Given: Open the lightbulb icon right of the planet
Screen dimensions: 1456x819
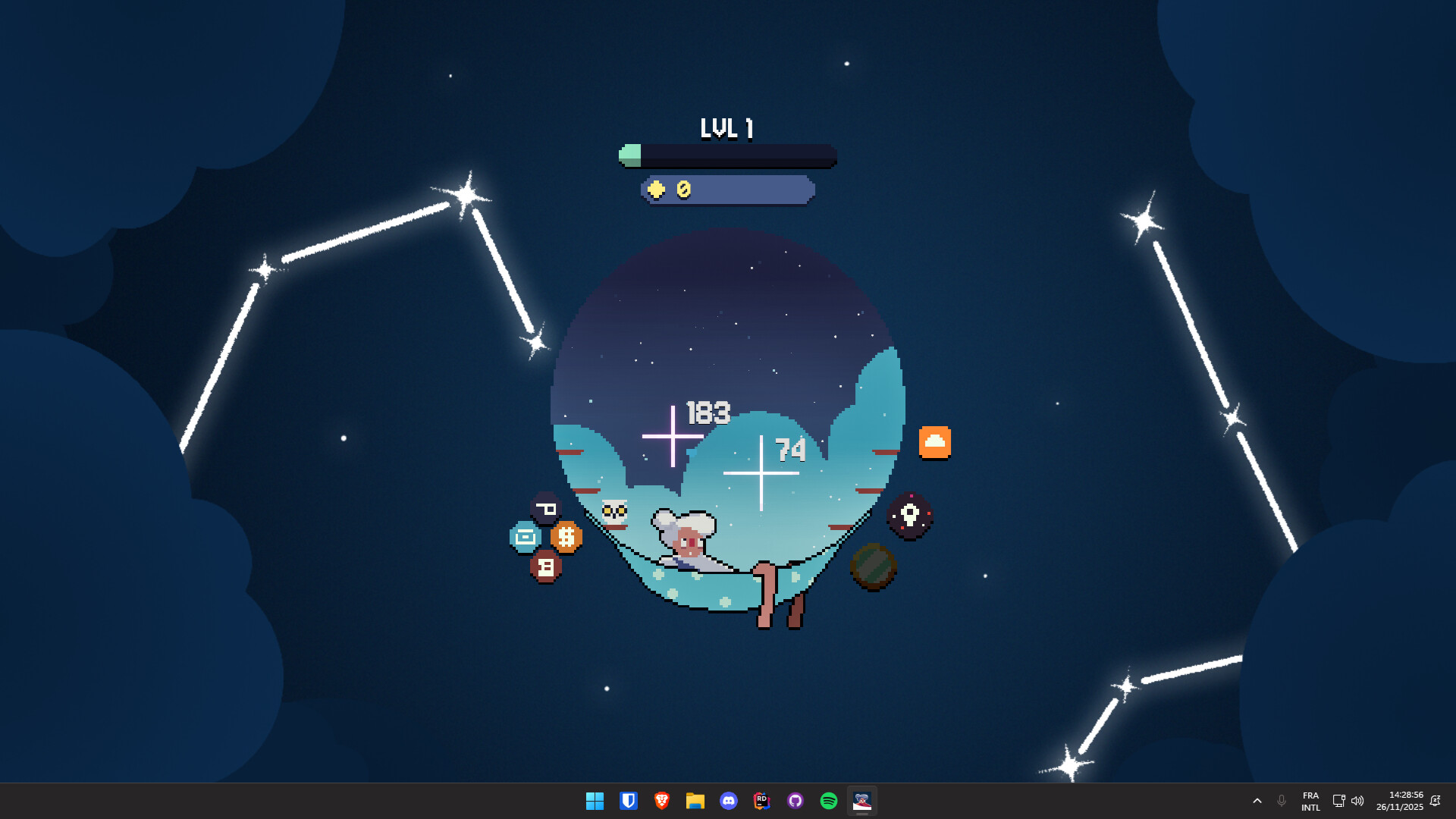Looking at the screenshot, I should [x=909, y=516].
